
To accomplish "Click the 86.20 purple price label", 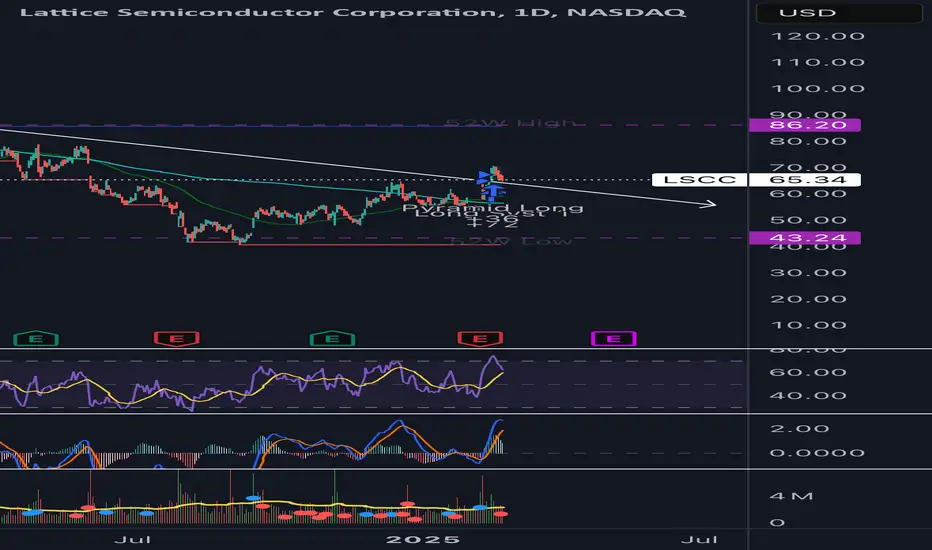I will point(805,125).
